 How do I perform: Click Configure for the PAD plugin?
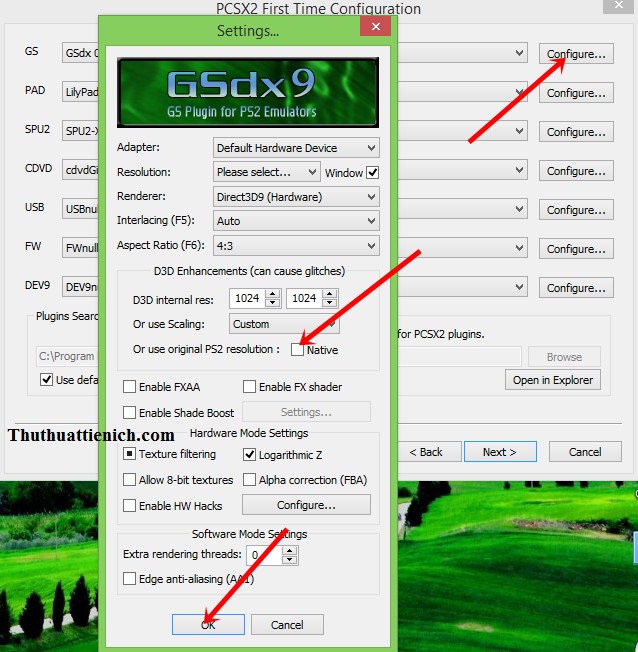coord(576,93)
